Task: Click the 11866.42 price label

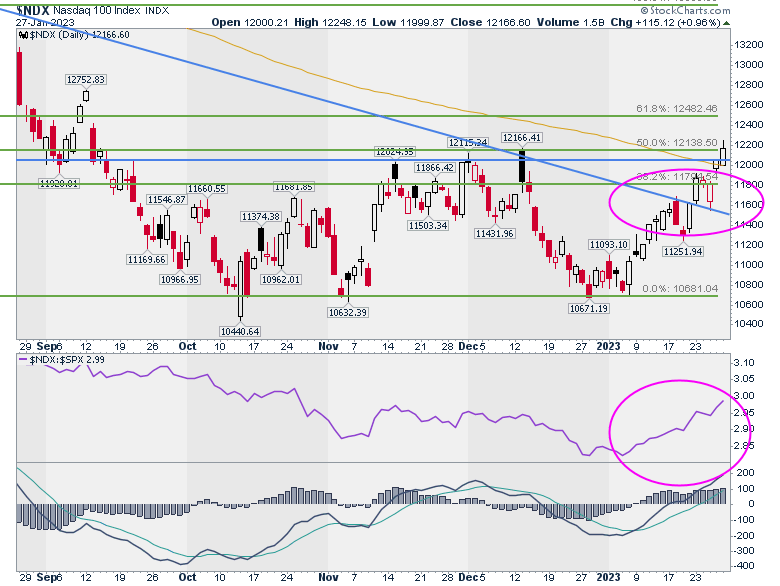Action: click(435, 168)
